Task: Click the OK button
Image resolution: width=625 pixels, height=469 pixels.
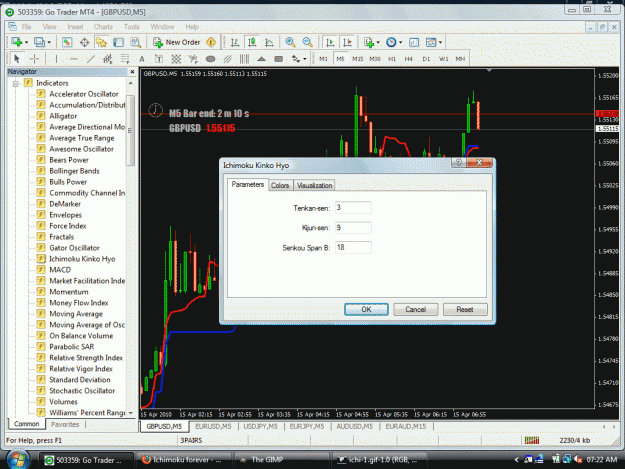Action: [x=366, y=309]
